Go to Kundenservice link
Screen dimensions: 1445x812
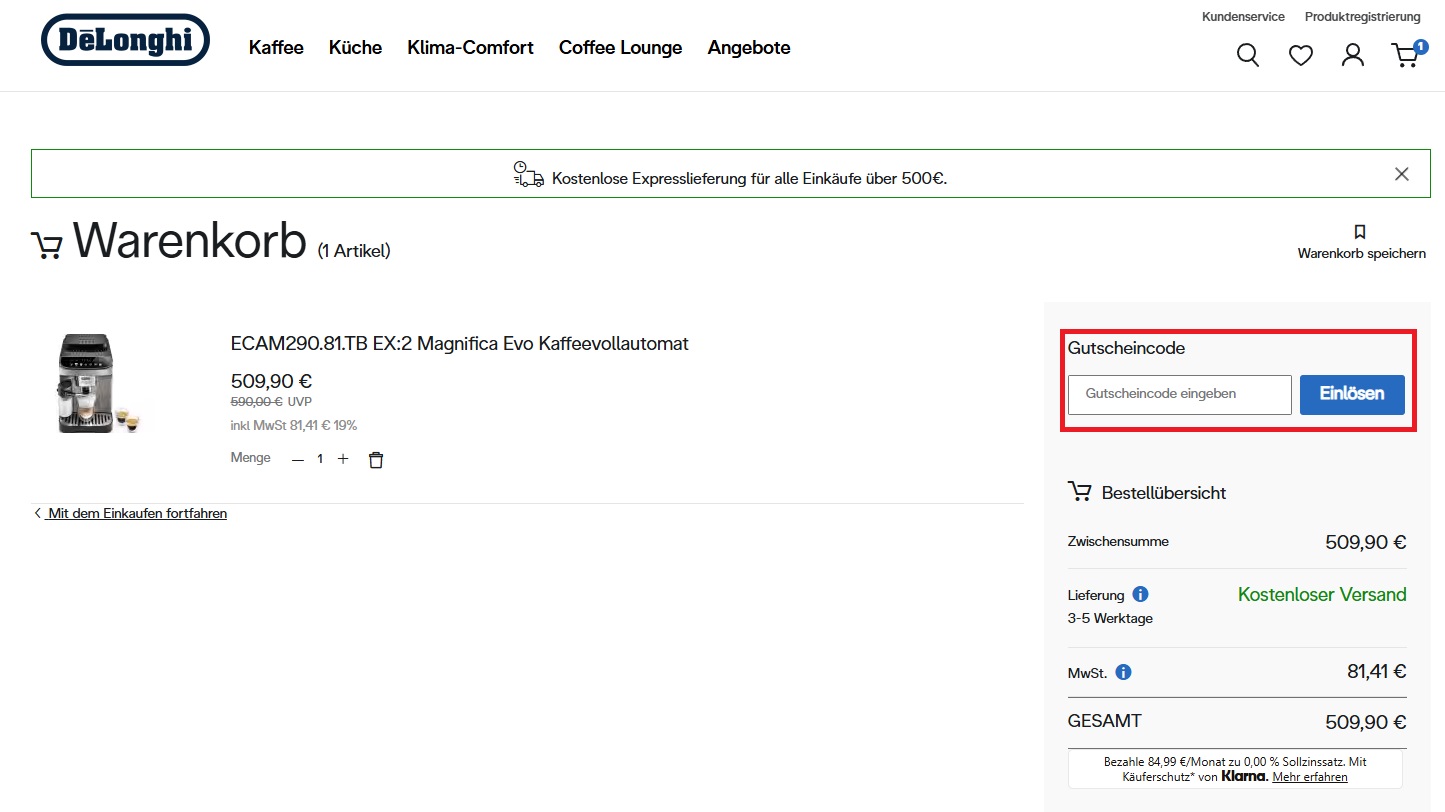[1243, 17]
